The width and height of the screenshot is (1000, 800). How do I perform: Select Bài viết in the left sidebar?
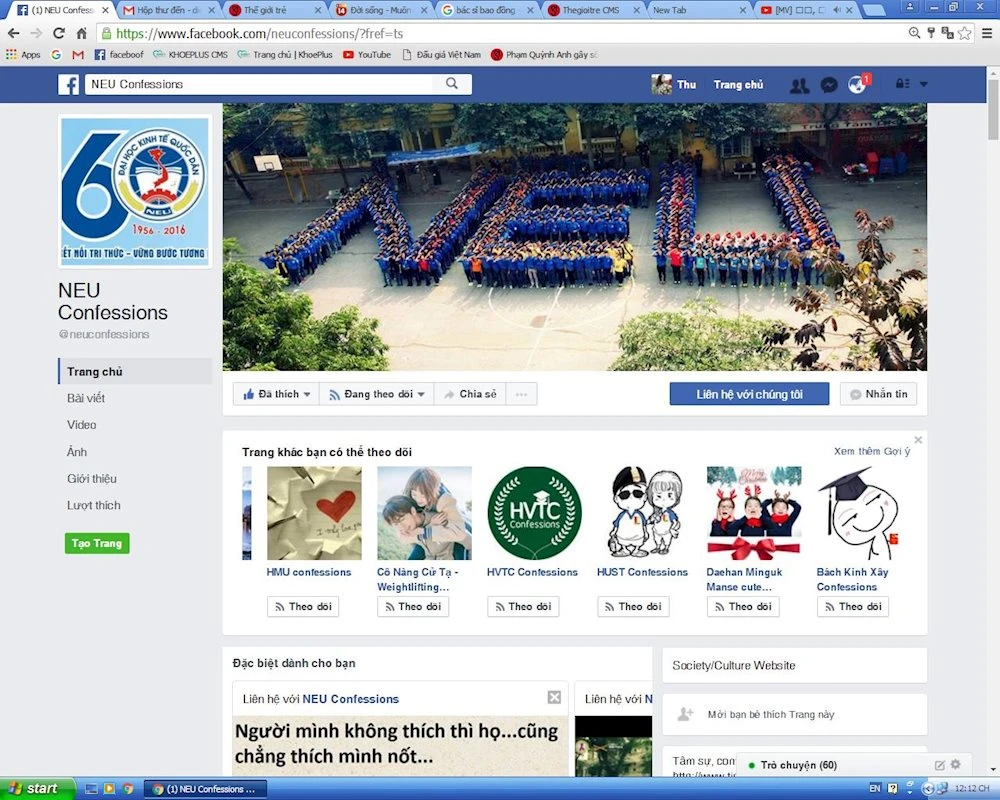(x=86, y=398)
